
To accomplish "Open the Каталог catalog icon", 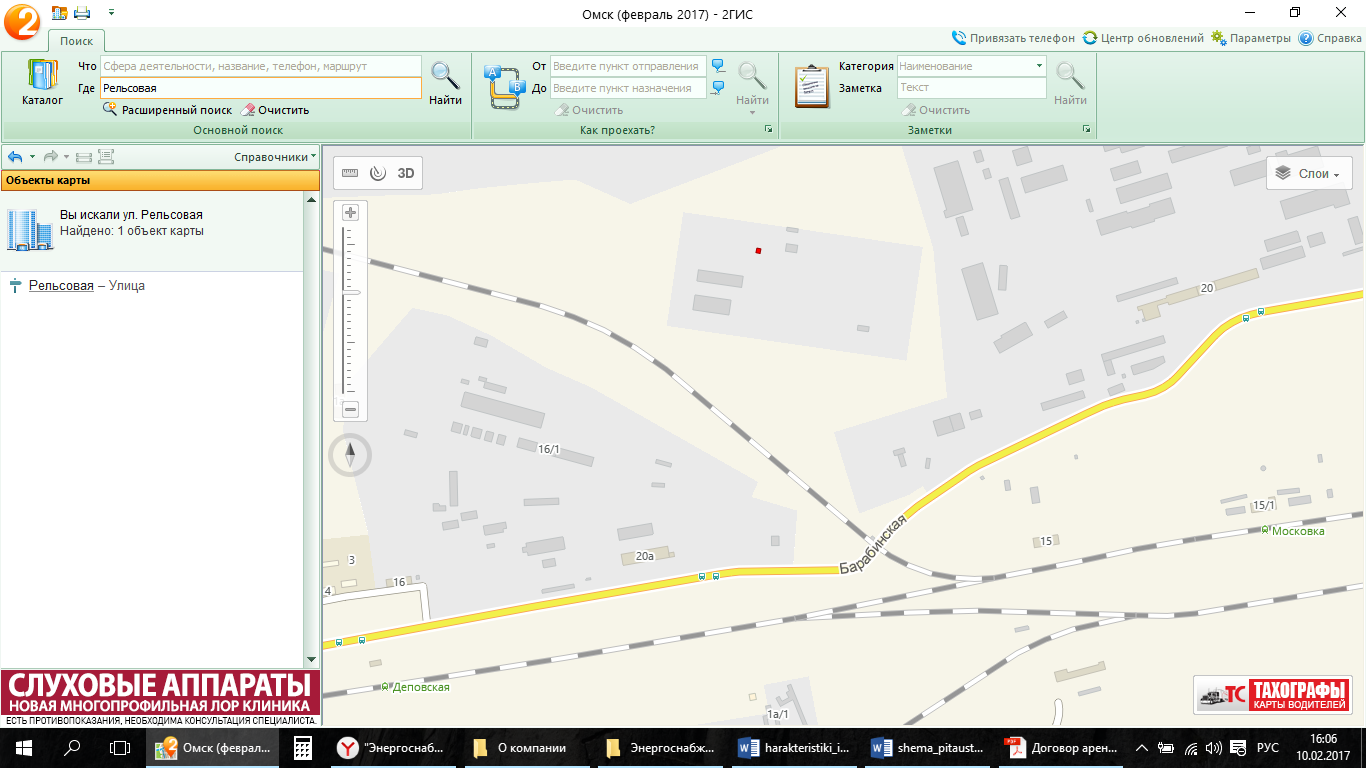I will point(42,82).
